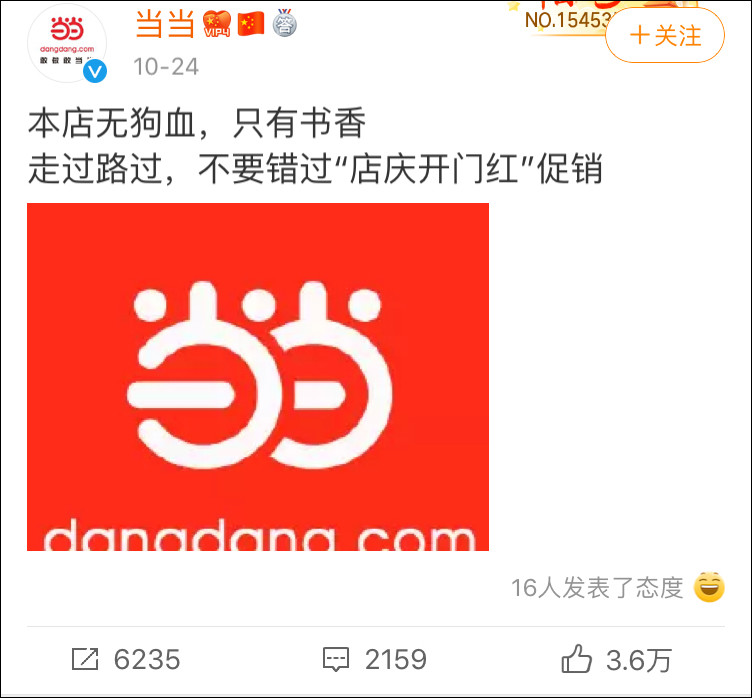Follow 当当 with the 关注 button

[665, 35]
